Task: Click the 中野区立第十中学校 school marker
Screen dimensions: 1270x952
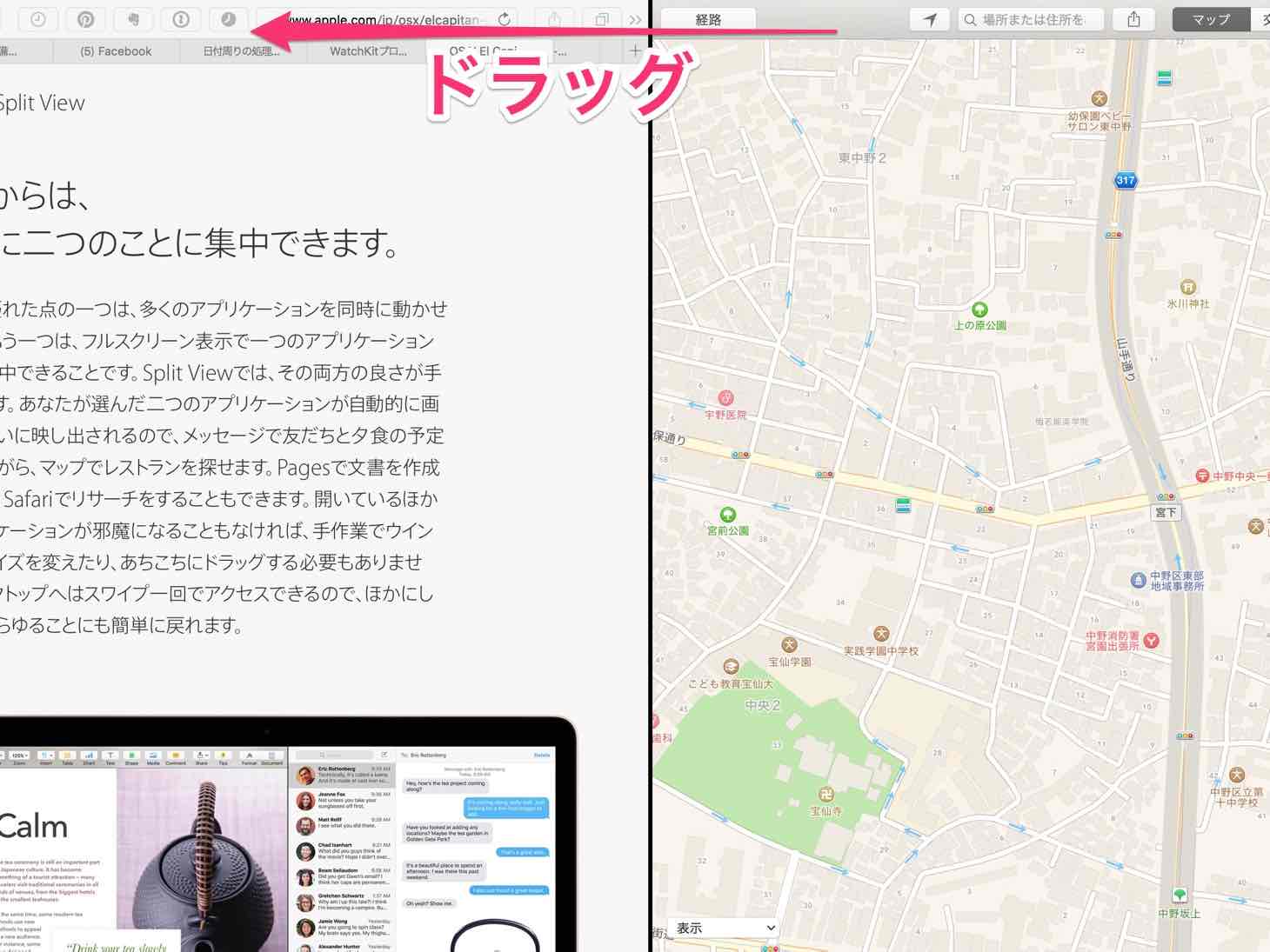Action: (x=1237, y=775)
